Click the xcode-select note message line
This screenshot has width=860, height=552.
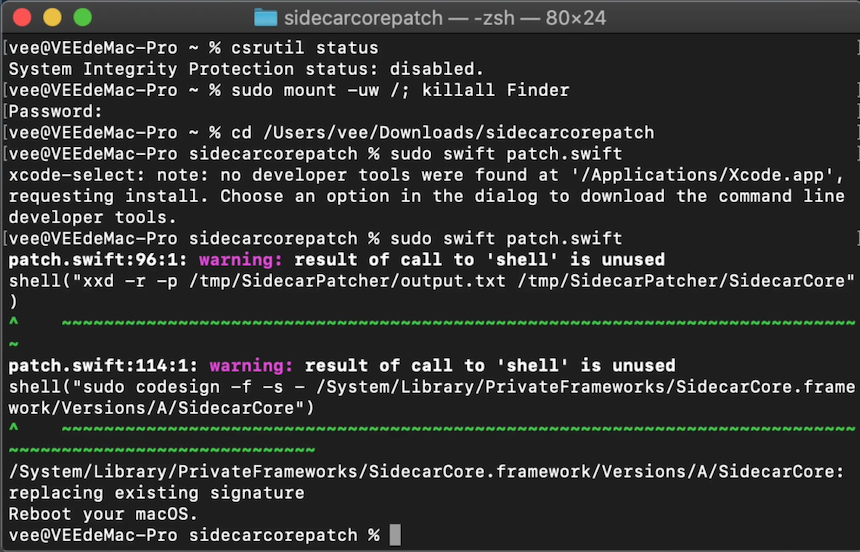point(426,175)
